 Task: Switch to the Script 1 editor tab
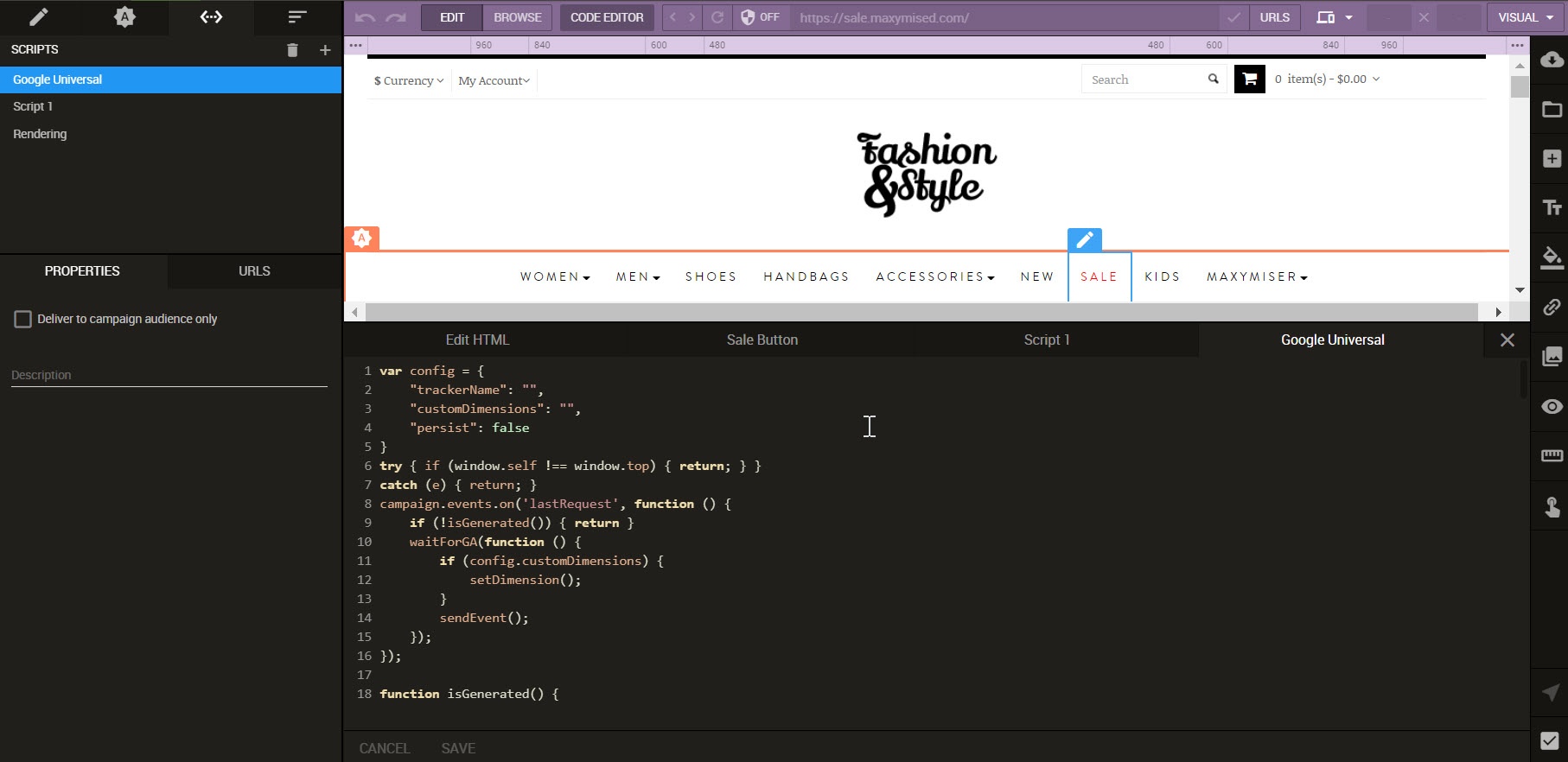click(x=1047, y=340)
